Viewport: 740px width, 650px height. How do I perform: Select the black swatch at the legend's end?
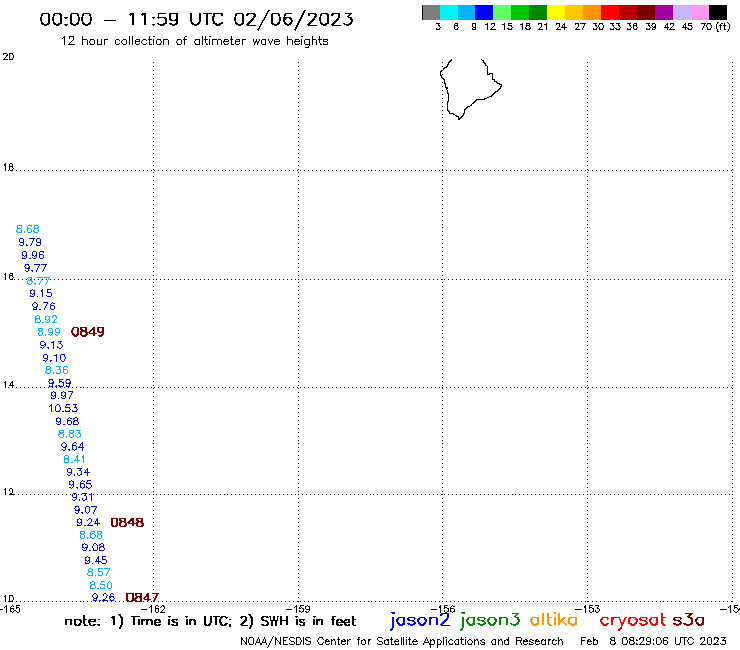(717, 12)
